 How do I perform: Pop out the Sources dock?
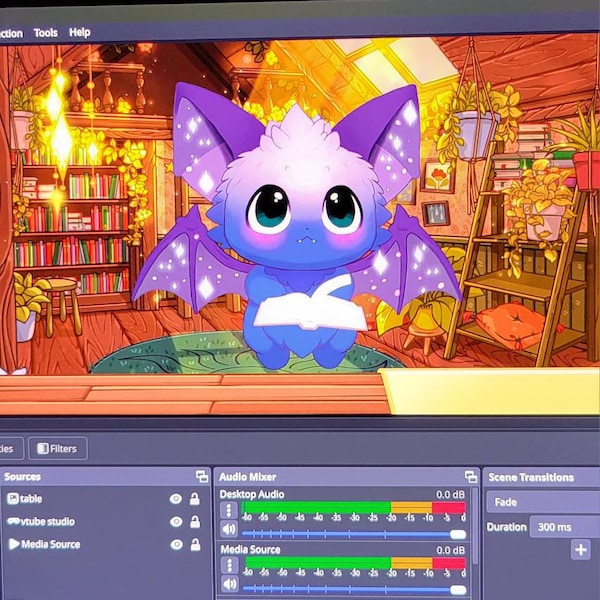pyautogui.click(x=202, y=477)
